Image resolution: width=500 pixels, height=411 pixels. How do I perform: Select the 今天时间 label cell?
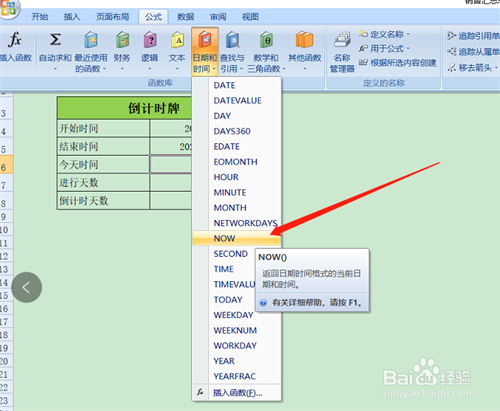(103, 165)
